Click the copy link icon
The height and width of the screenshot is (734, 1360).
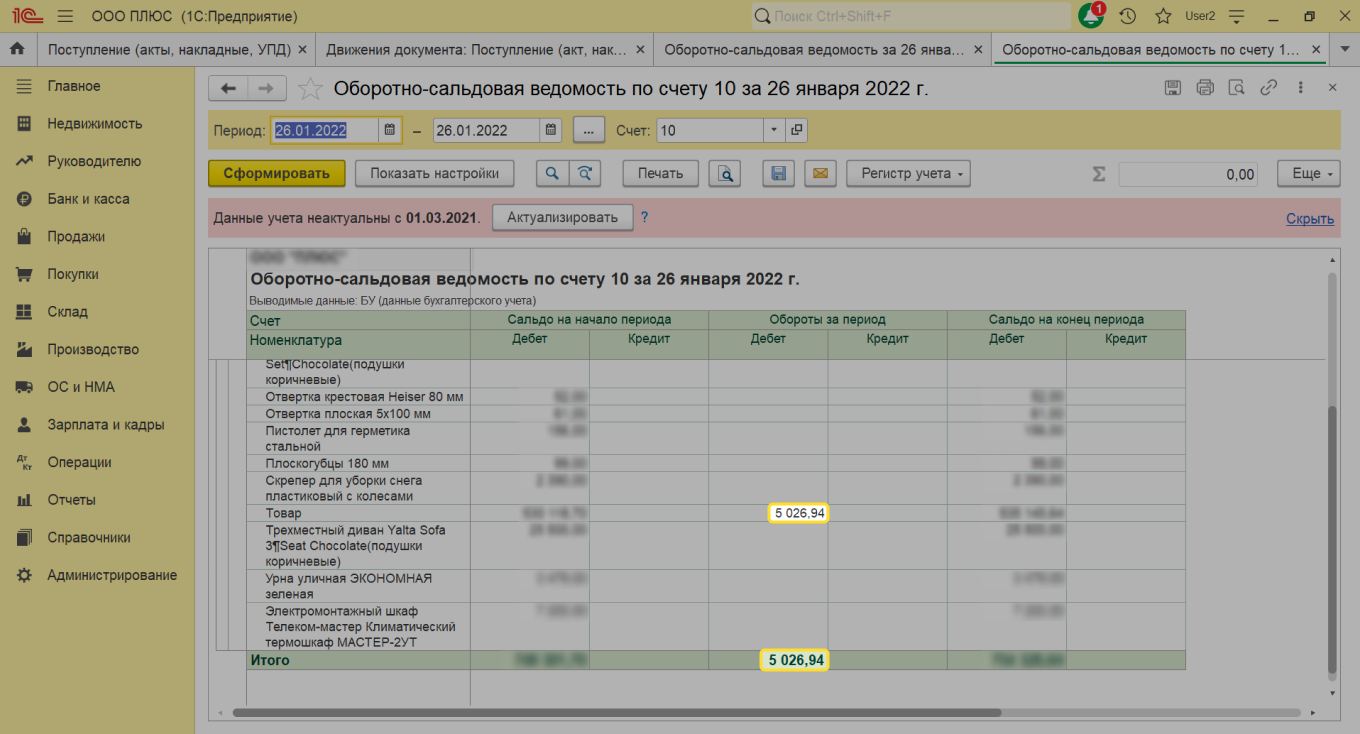pyautogui.click(x=1268, y=88)
